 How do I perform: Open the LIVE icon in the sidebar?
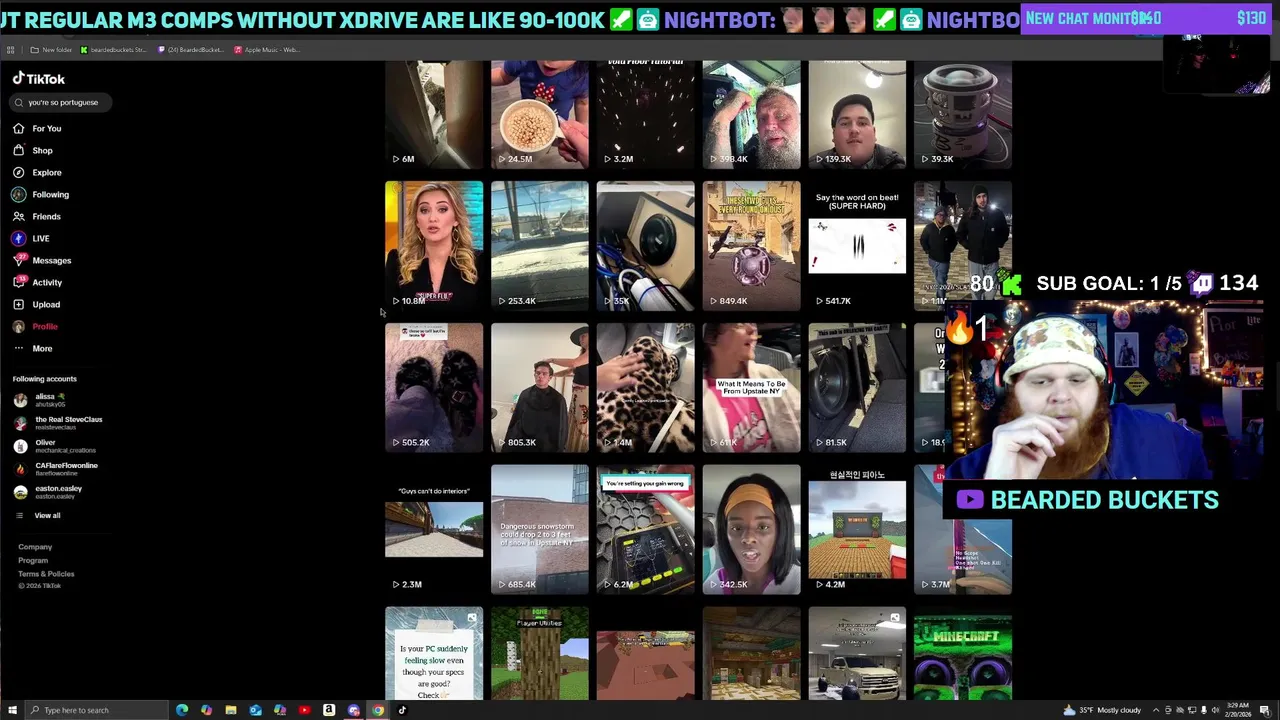(18, 238)
